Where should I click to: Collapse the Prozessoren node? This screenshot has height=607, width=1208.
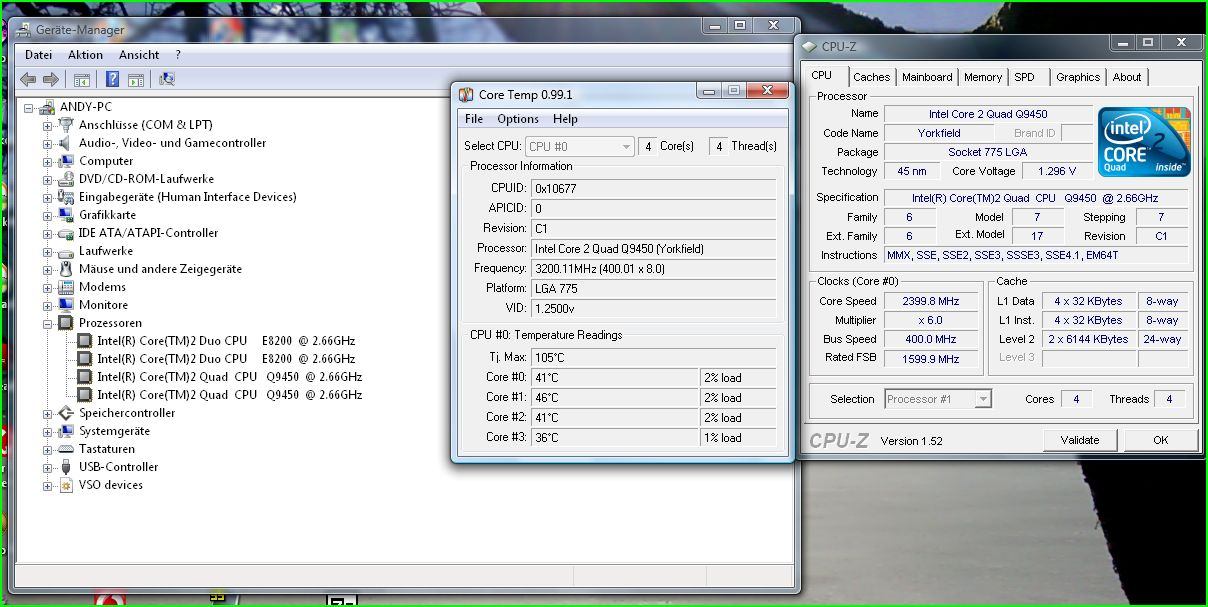point(47,323)
